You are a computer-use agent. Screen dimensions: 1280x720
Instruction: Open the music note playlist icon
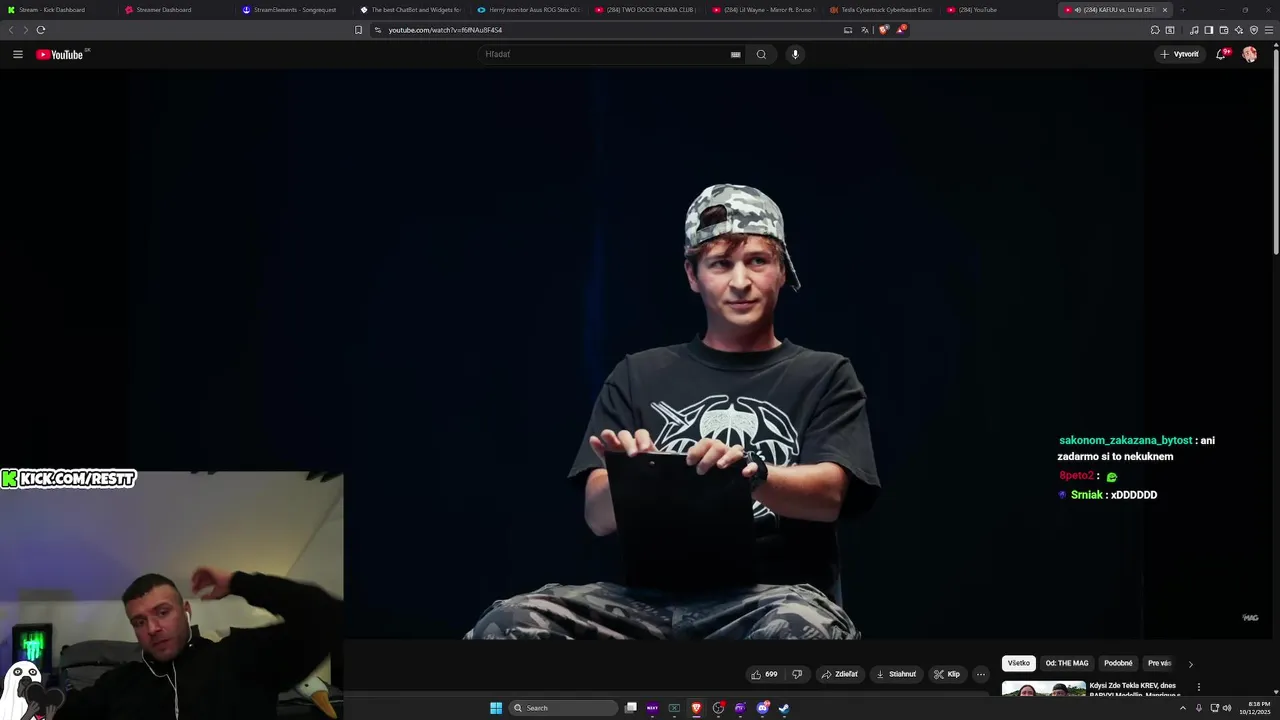(x=1194, y=30)
